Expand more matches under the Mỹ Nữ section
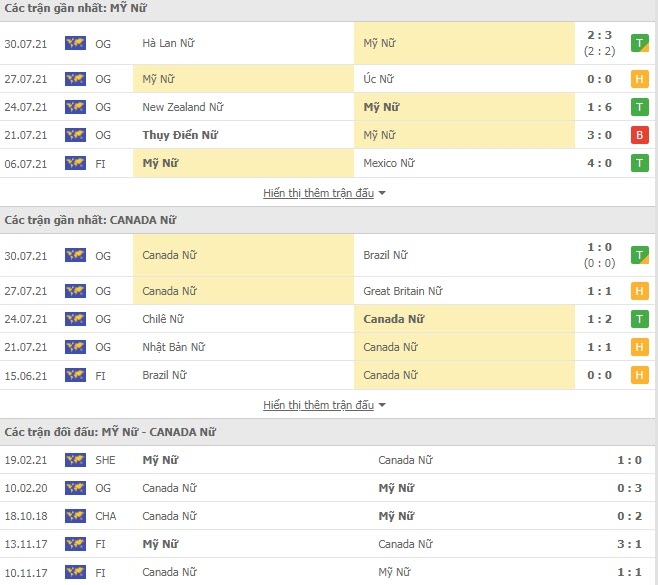The image size is (658, 585). pyautogui.click(x=319, y=193)
